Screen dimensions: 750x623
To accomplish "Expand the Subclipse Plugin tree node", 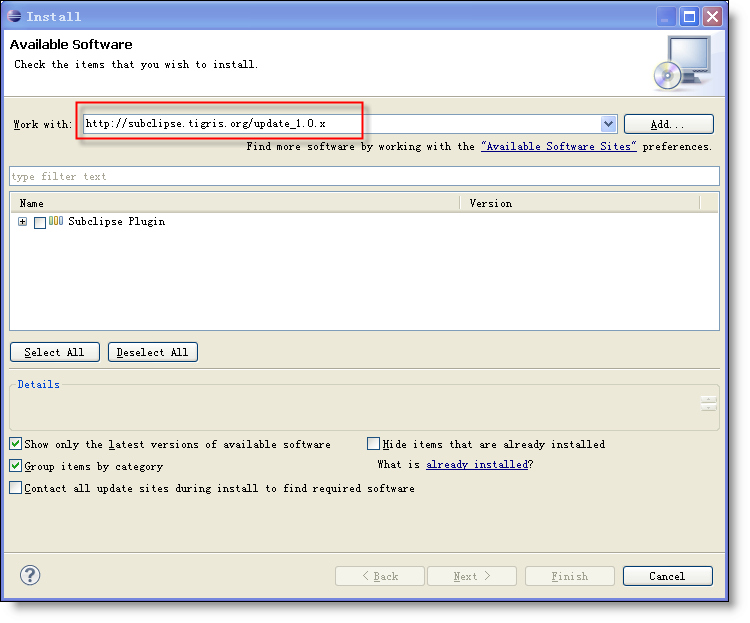I will (x=22, y=222).
